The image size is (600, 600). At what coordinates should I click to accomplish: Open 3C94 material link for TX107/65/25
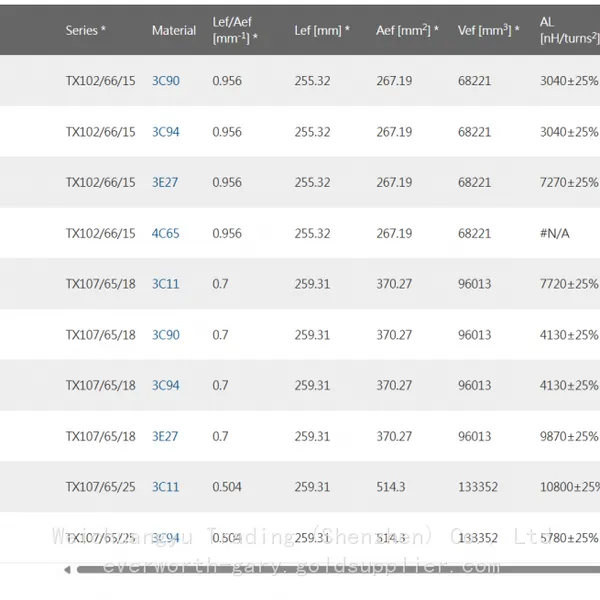[x=166, y=538]
